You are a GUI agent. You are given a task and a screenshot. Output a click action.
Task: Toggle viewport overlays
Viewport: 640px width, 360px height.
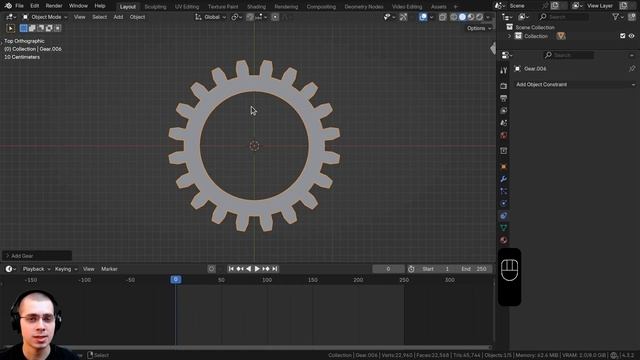[x=423, y=17]
